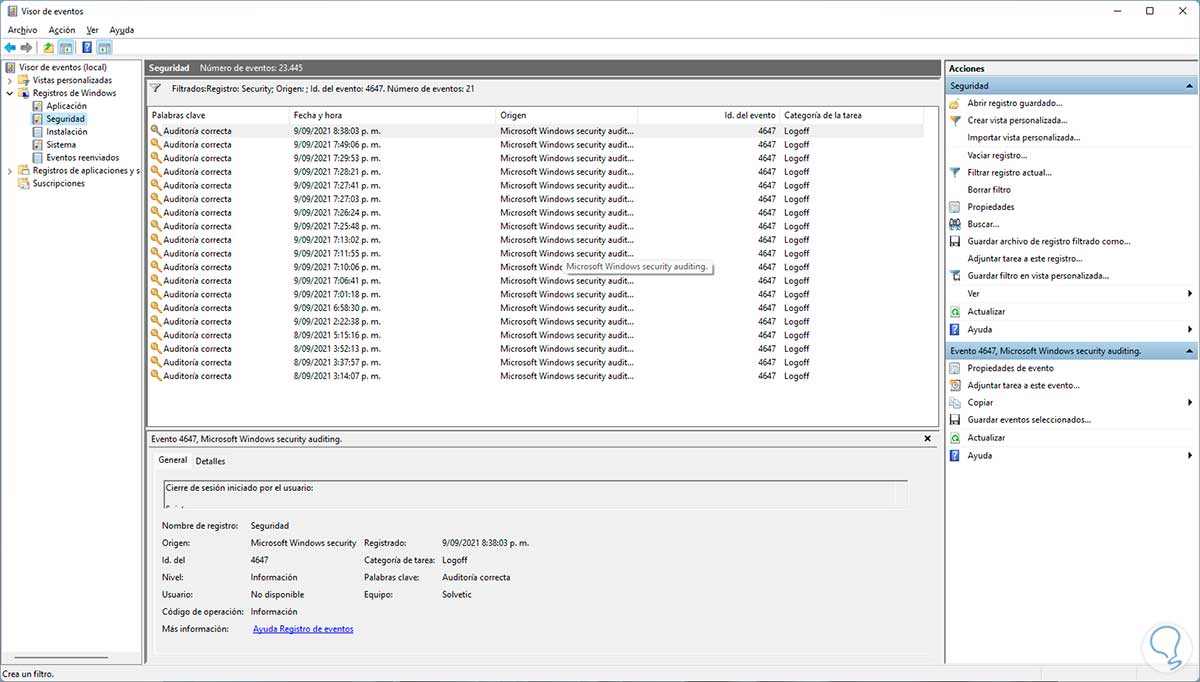Click Adjuntar tarea a este evento icon
The image size is (1200, 682).
pyautogui.click(x=956, y=385)
